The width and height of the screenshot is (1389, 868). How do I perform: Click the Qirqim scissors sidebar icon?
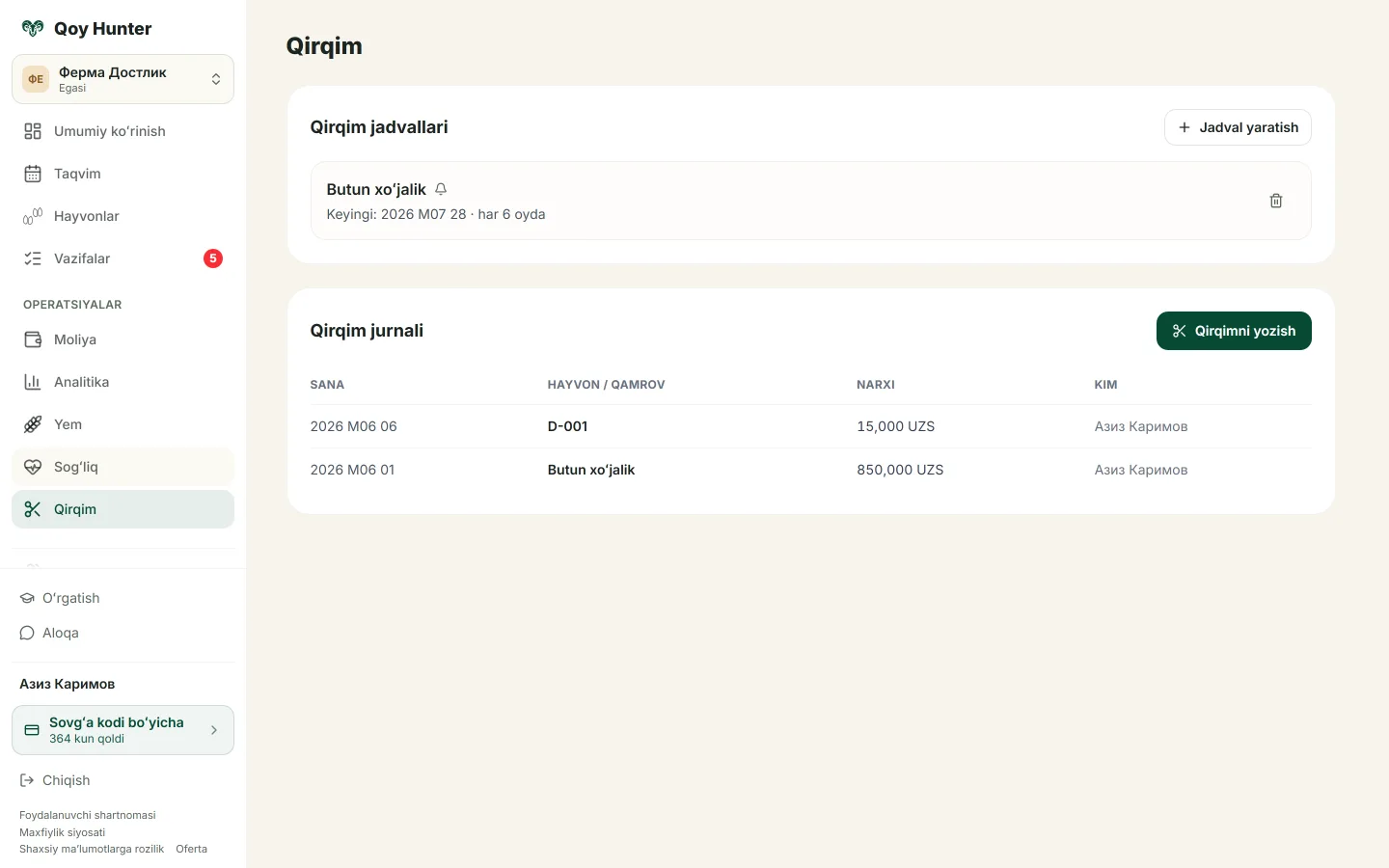(x=33, y=509)
